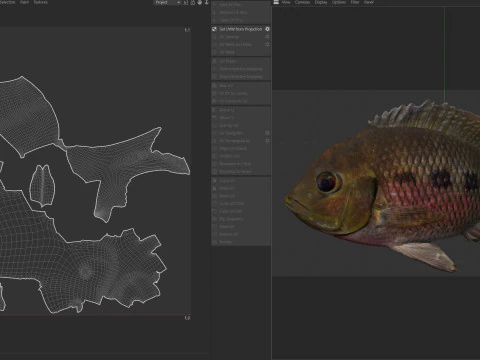
Task: Select the UV Peeler tool
Action: pos(241,61)
